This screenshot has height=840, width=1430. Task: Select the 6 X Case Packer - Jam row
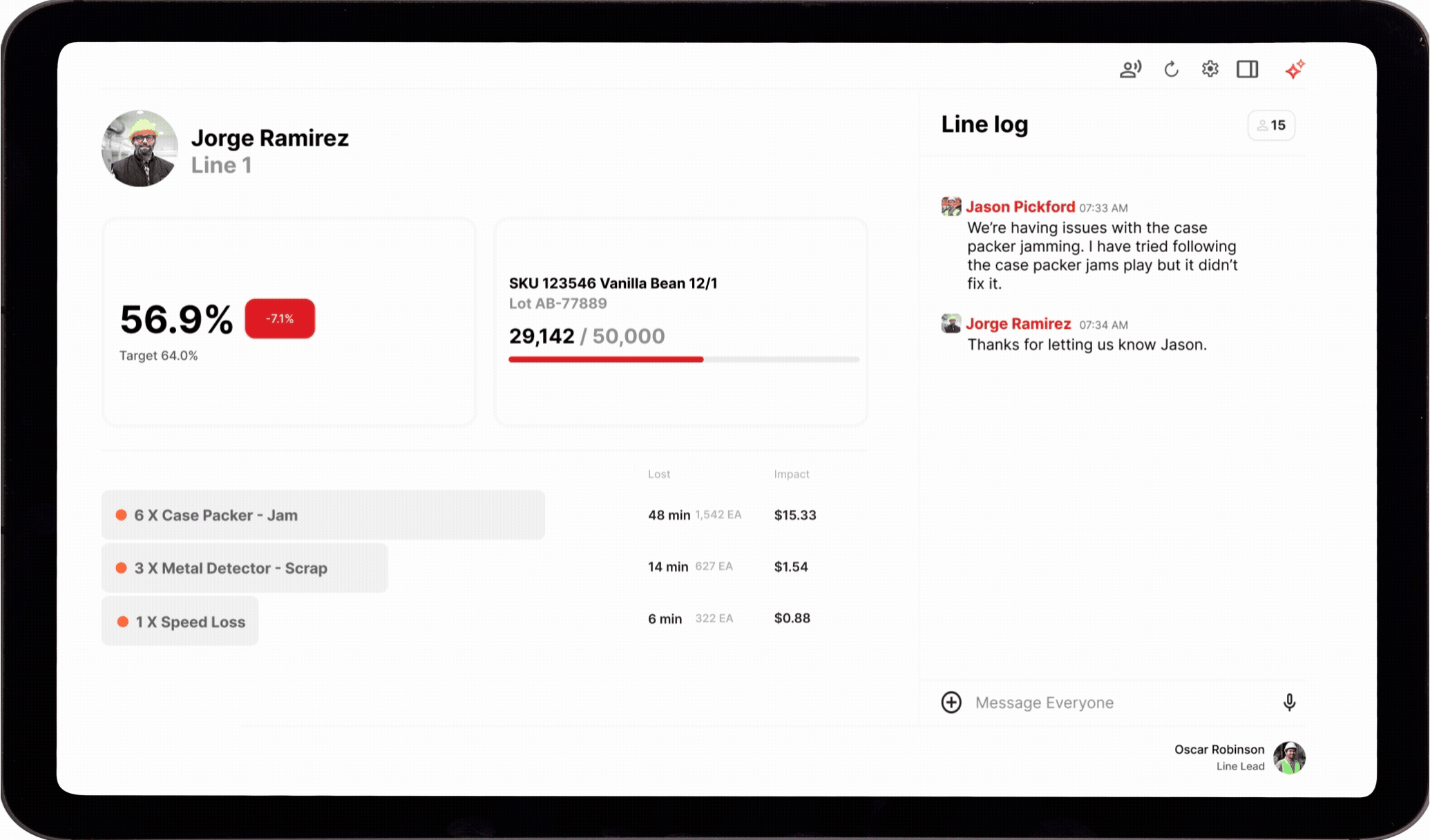(x=323, y=515)
